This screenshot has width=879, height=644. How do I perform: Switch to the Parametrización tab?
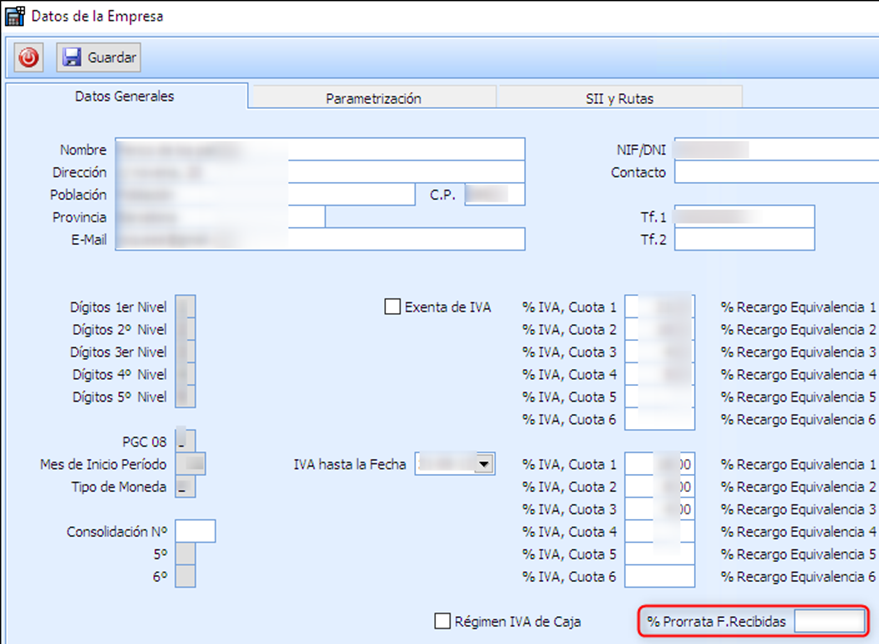(373, 98)
